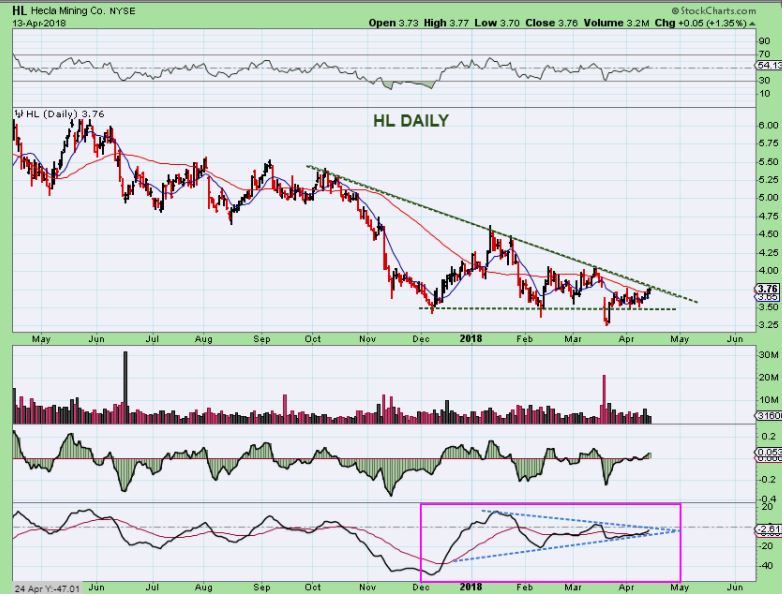782x594 pixels.
Task: Click the moving average tag 3.65
Action: click(x=768, y=297)
